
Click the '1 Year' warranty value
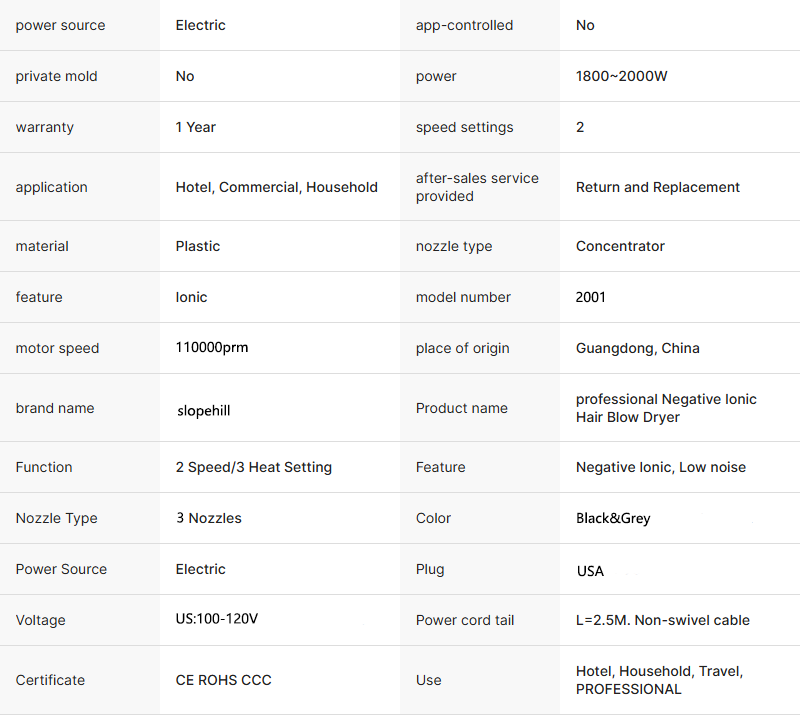(x=195, y=127)
